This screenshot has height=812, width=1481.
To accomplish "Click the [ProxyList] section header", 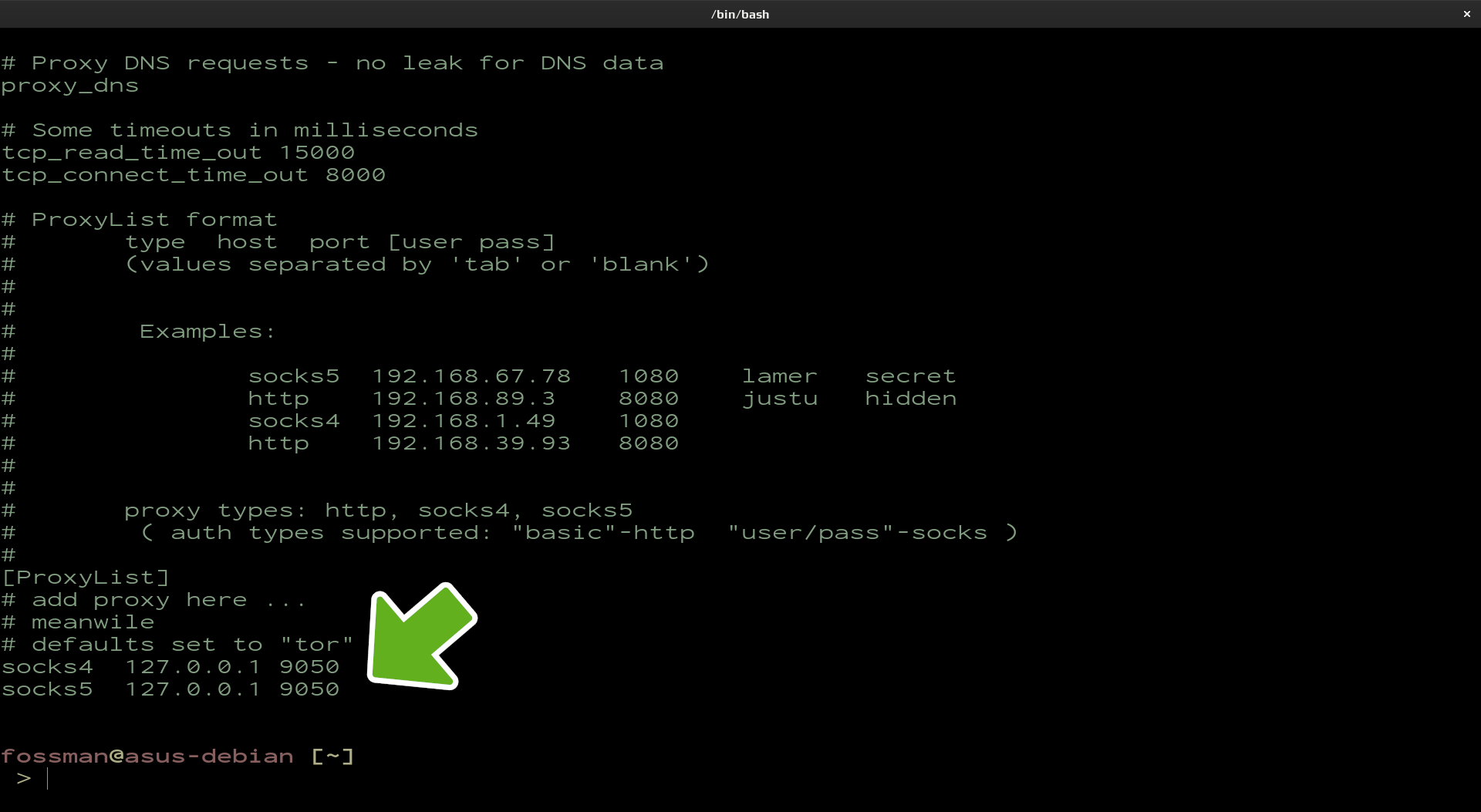I will 86,578.
